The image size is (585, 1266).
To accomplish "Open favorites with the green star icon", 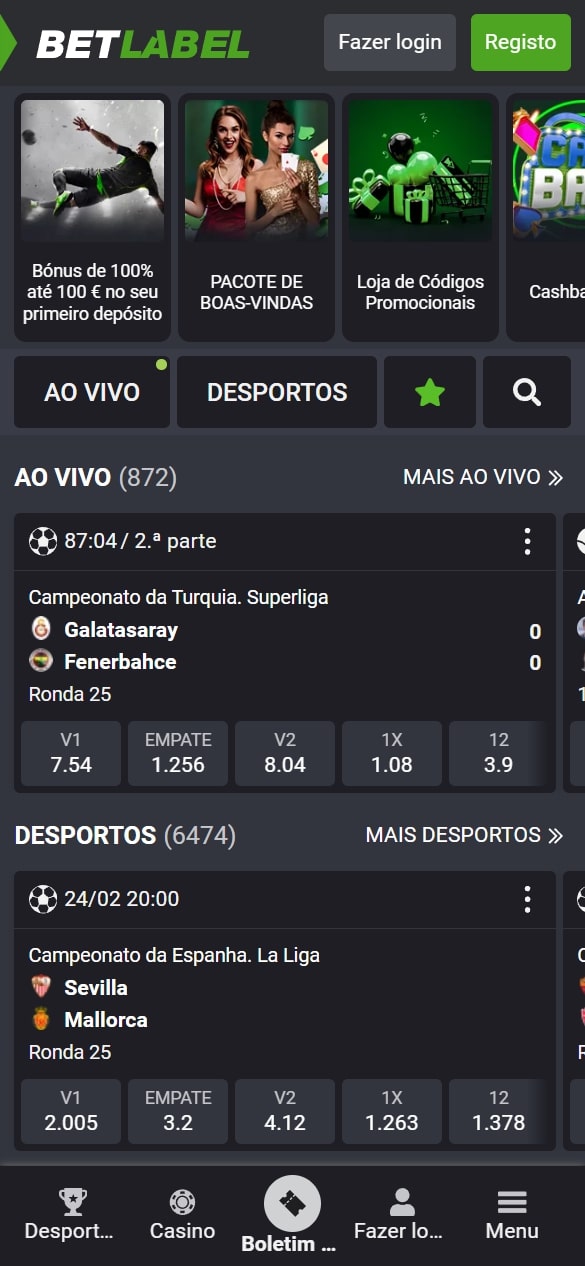I will (x=430, y=392).
